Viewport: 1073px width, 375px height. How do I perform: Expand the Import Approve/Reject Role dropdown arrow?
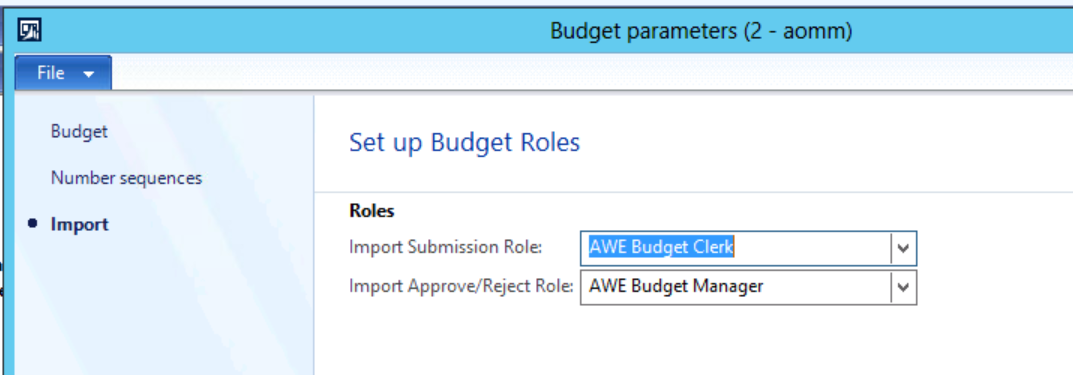(903, 287)
